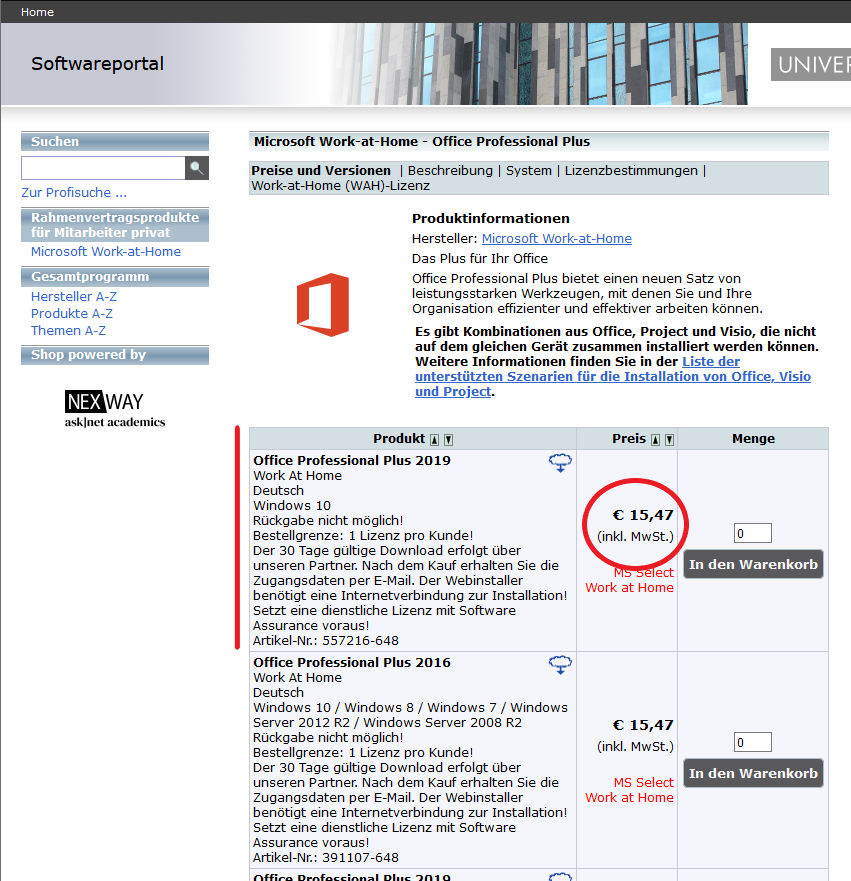This screenshot has height=881, width=851.
Task: Add Office Professional Plus 2019 to Warenkorb
Action: 753,564
